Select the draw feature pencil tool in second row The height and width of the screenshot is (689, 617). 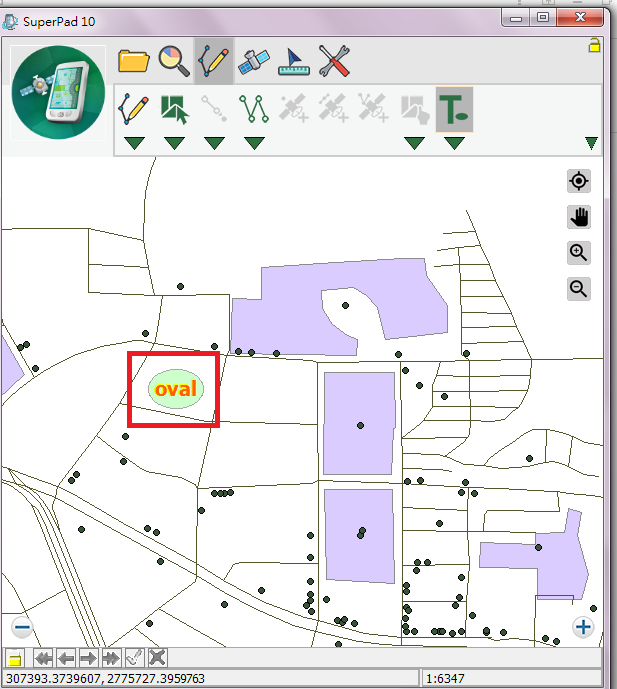(134, 109)
